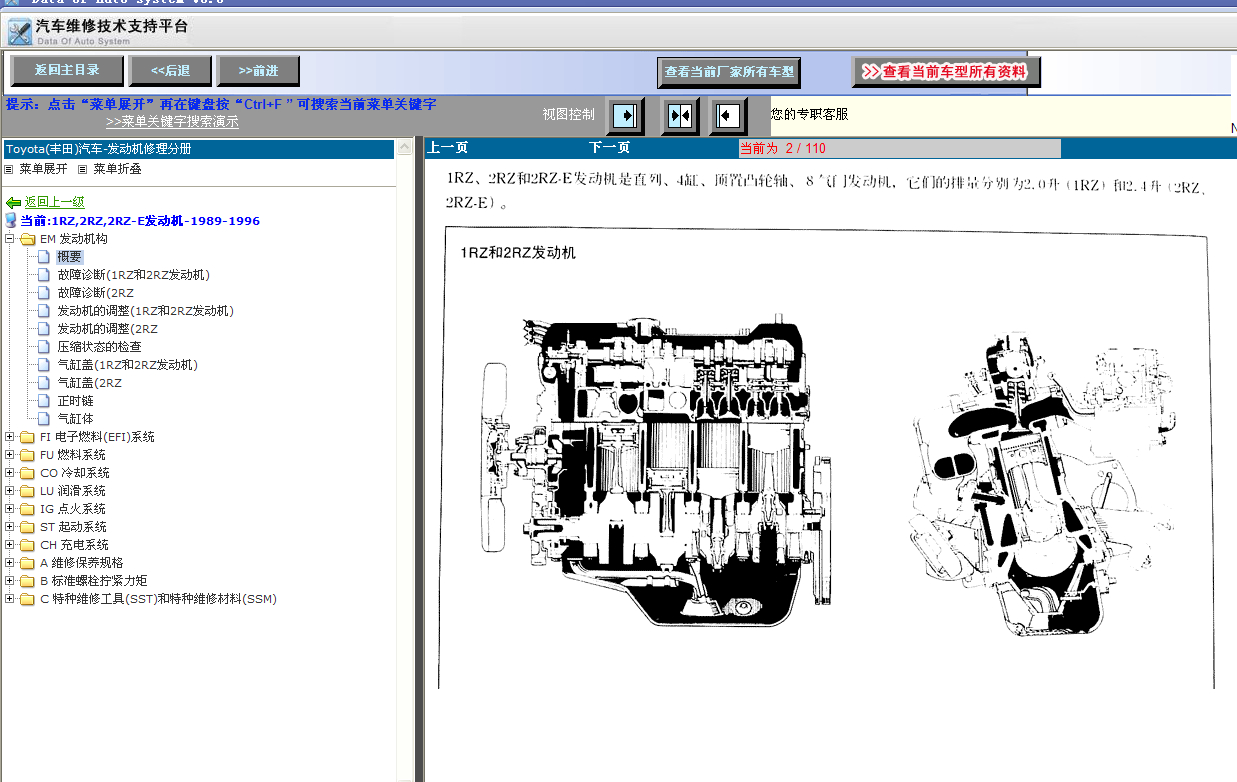The width and height of the screenshot is (1237, 782).
Task: Click the LU 润滑系统 folder icon
Action: coord(27,491)
